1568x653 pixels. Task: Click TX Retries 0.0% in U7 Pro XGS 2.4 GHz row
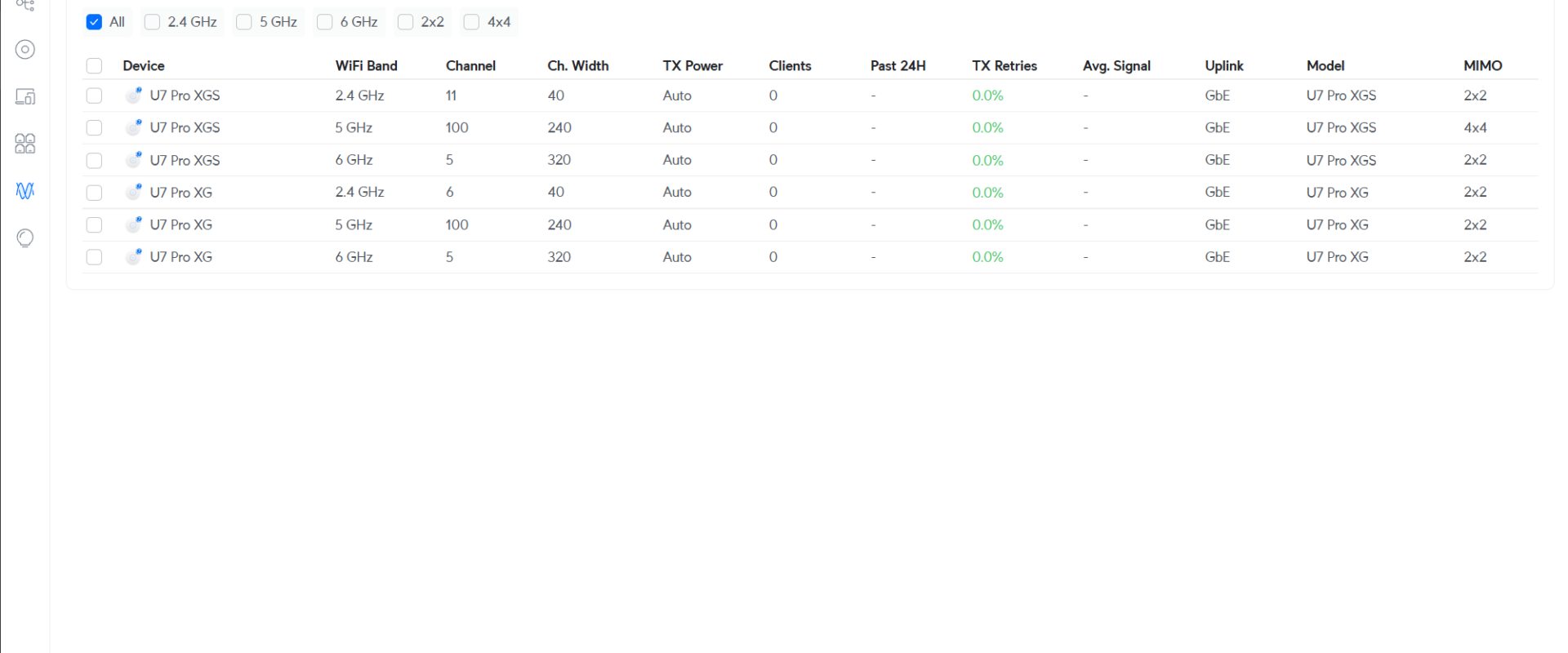(x=987, y=96)
